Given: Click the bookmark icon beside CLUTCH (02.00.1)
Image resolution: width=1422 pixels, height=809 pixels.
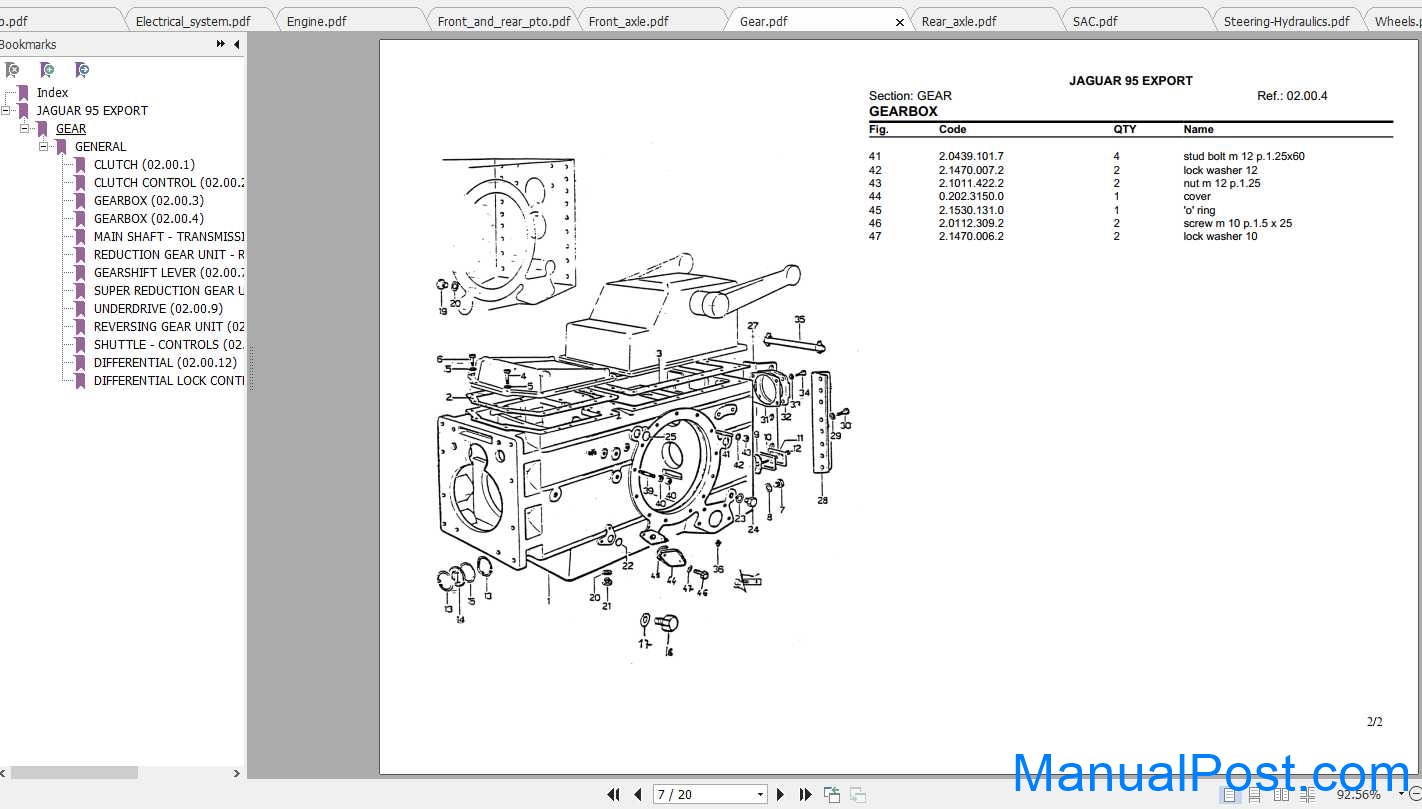Looking at the screenshot, I should pyautogui.click(x=80, y=165).
